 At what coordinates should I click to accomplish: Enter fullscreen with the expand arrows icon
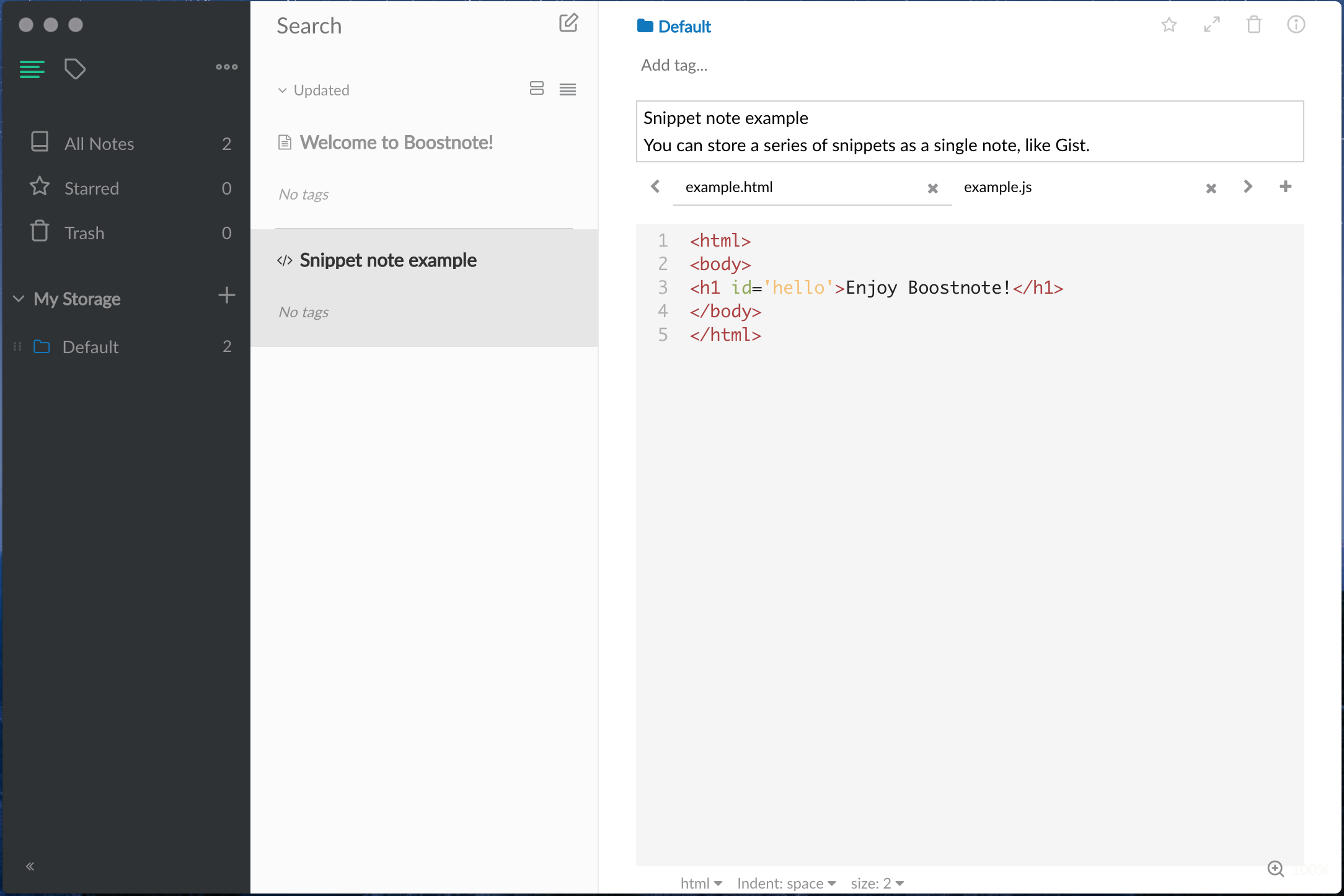click(x=1212, y=25)
